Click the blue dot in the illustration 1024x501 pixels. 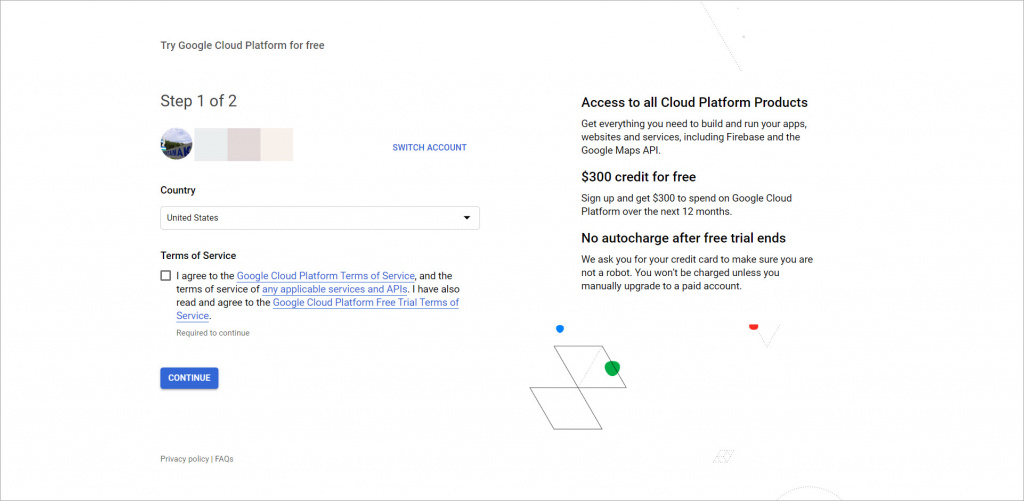560,328
